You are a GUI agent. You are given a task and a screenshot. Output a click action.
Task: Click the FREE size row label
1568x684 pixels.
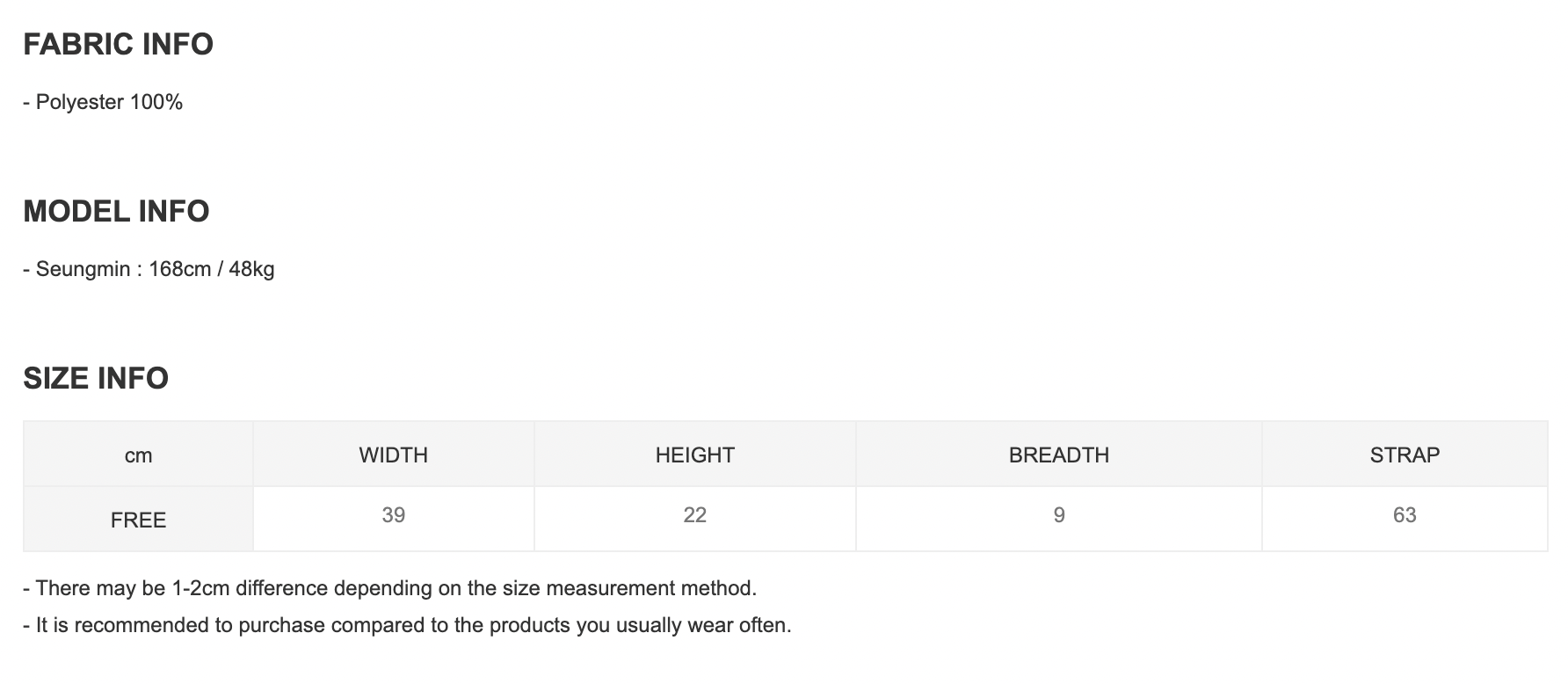138,520
